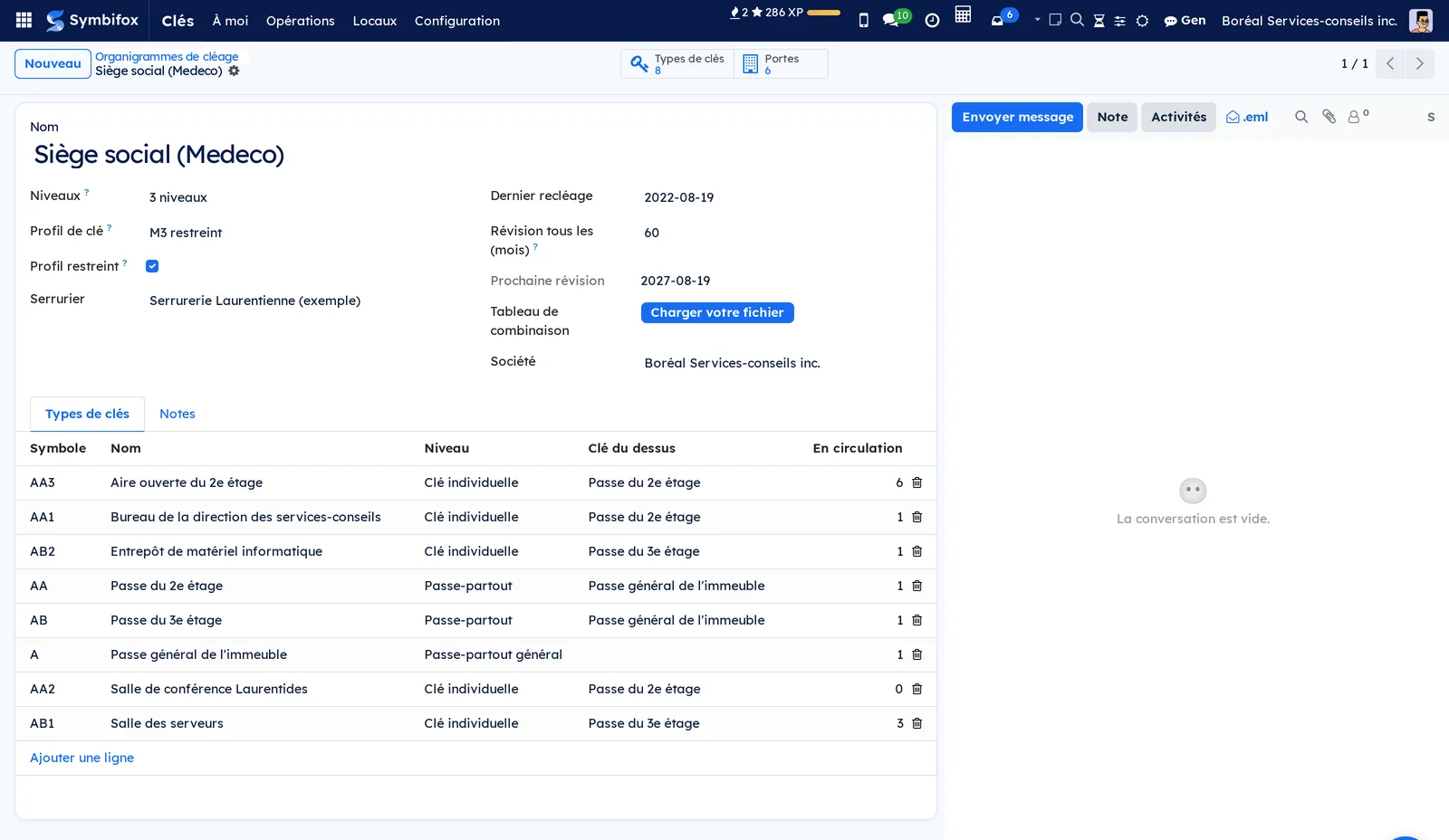
Task: Open the user avatar menu
Action: pyautogui.click(x=1420, y=20)
